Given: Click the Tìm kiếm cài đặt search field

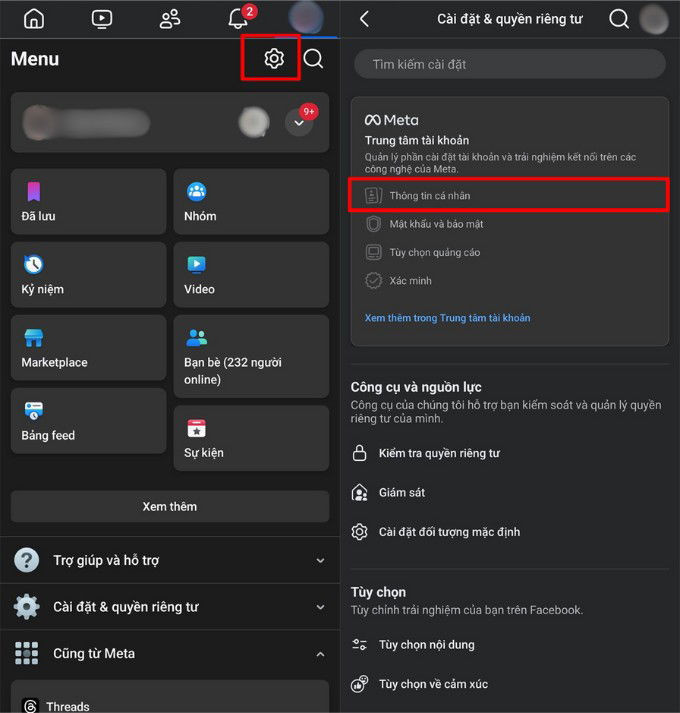Looking at the screenshot, I should (509, 64).
